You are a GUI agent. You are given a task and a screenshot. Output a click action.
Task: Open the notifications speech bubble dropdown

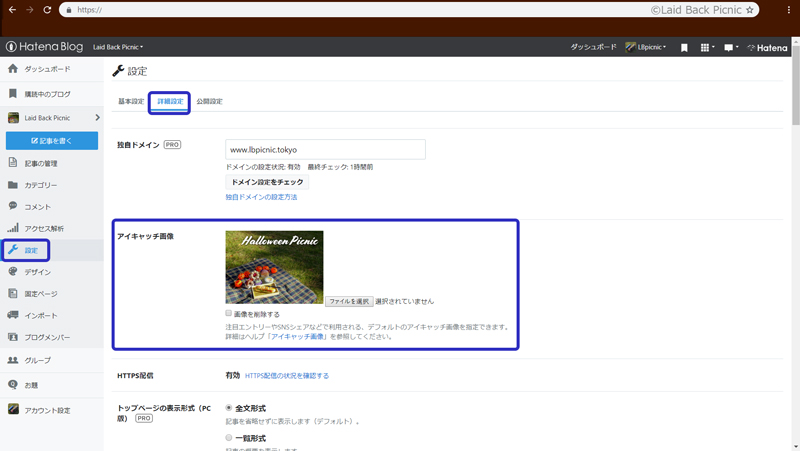731,47
